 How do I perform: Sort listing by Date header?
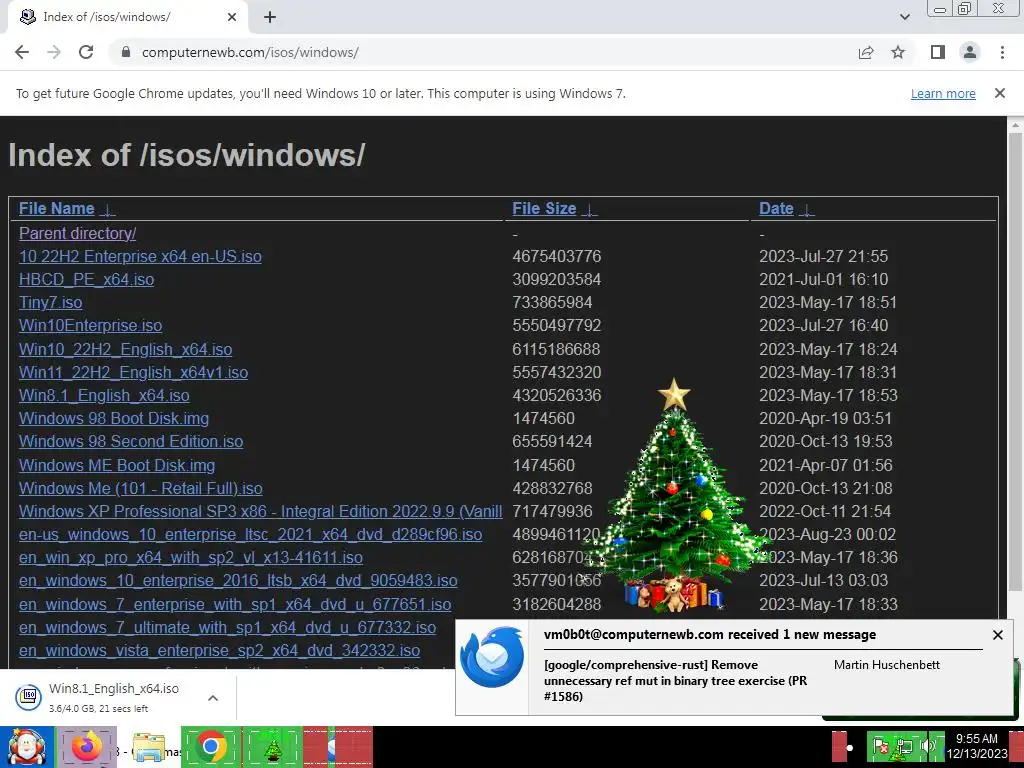(x=776, y=208)
